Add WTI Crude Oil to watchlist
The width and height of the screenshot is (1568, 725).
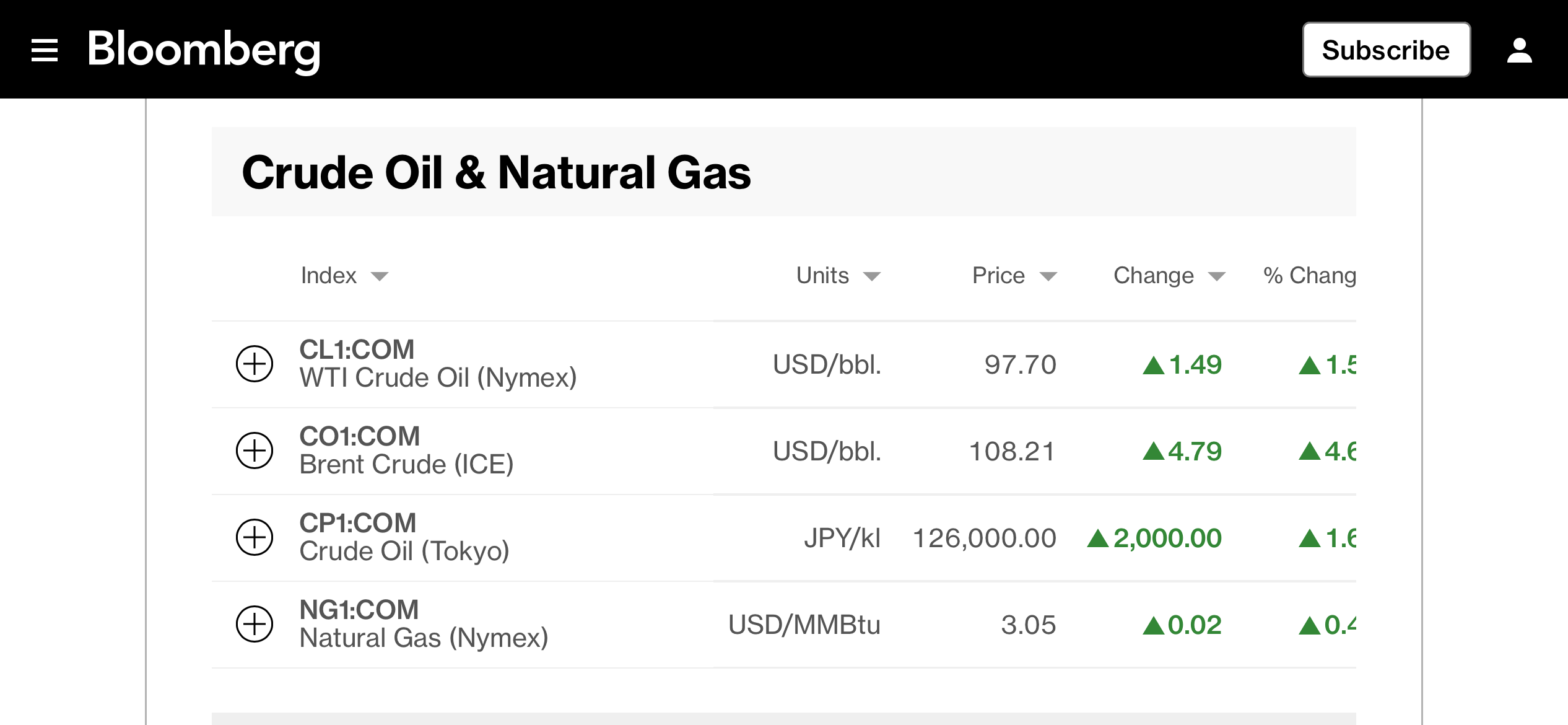(255, 364)
